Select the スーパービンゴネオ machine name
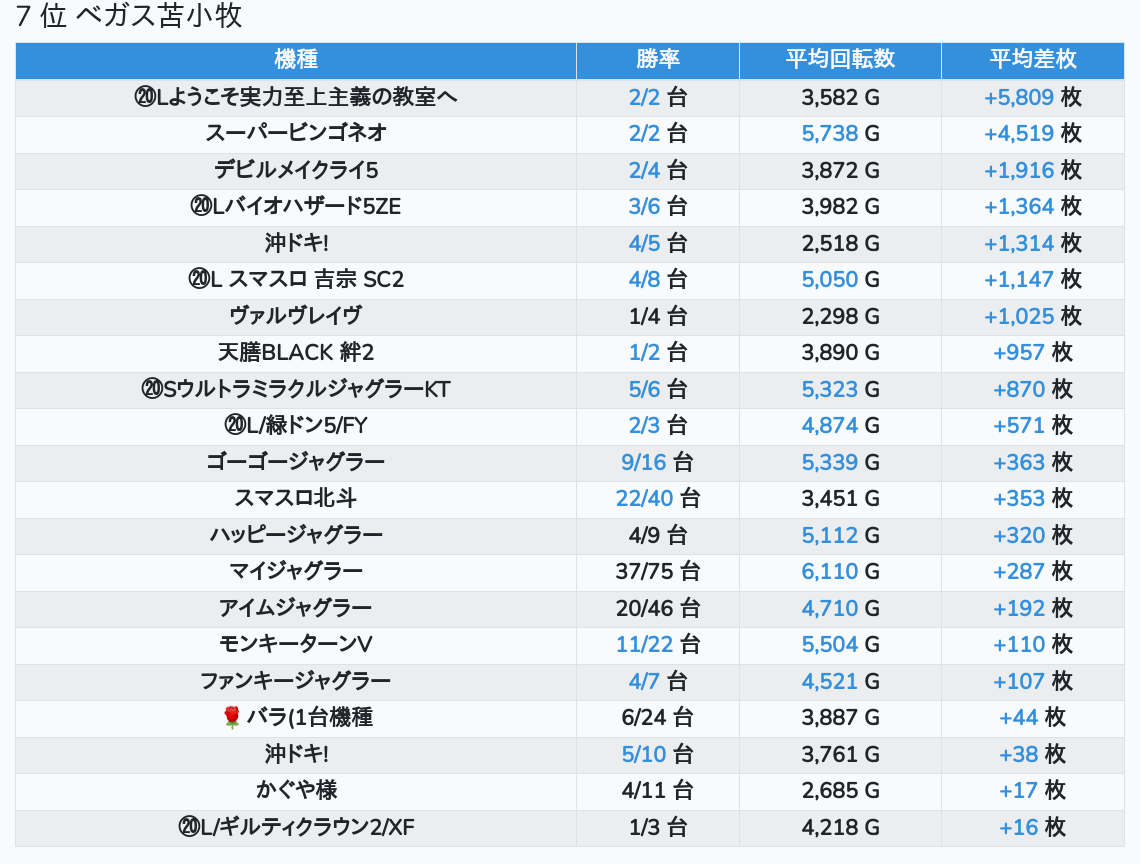The width and height of the screenshot is (1140, 864). point(296,133)
